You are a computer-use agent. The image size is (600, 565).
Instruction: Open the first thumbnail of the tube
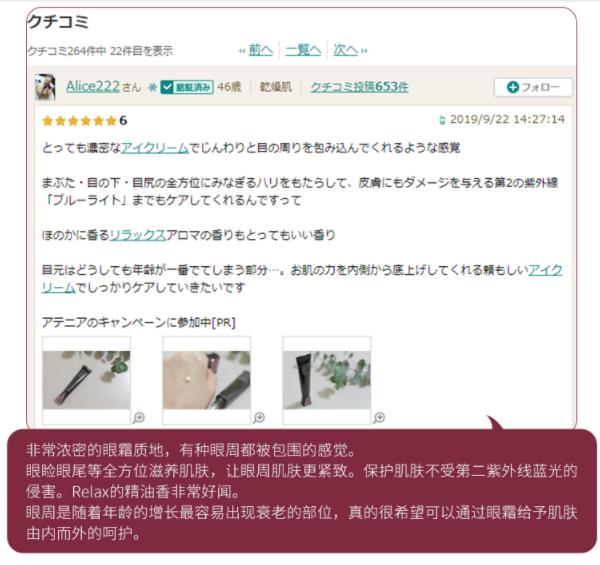[86, 380]
